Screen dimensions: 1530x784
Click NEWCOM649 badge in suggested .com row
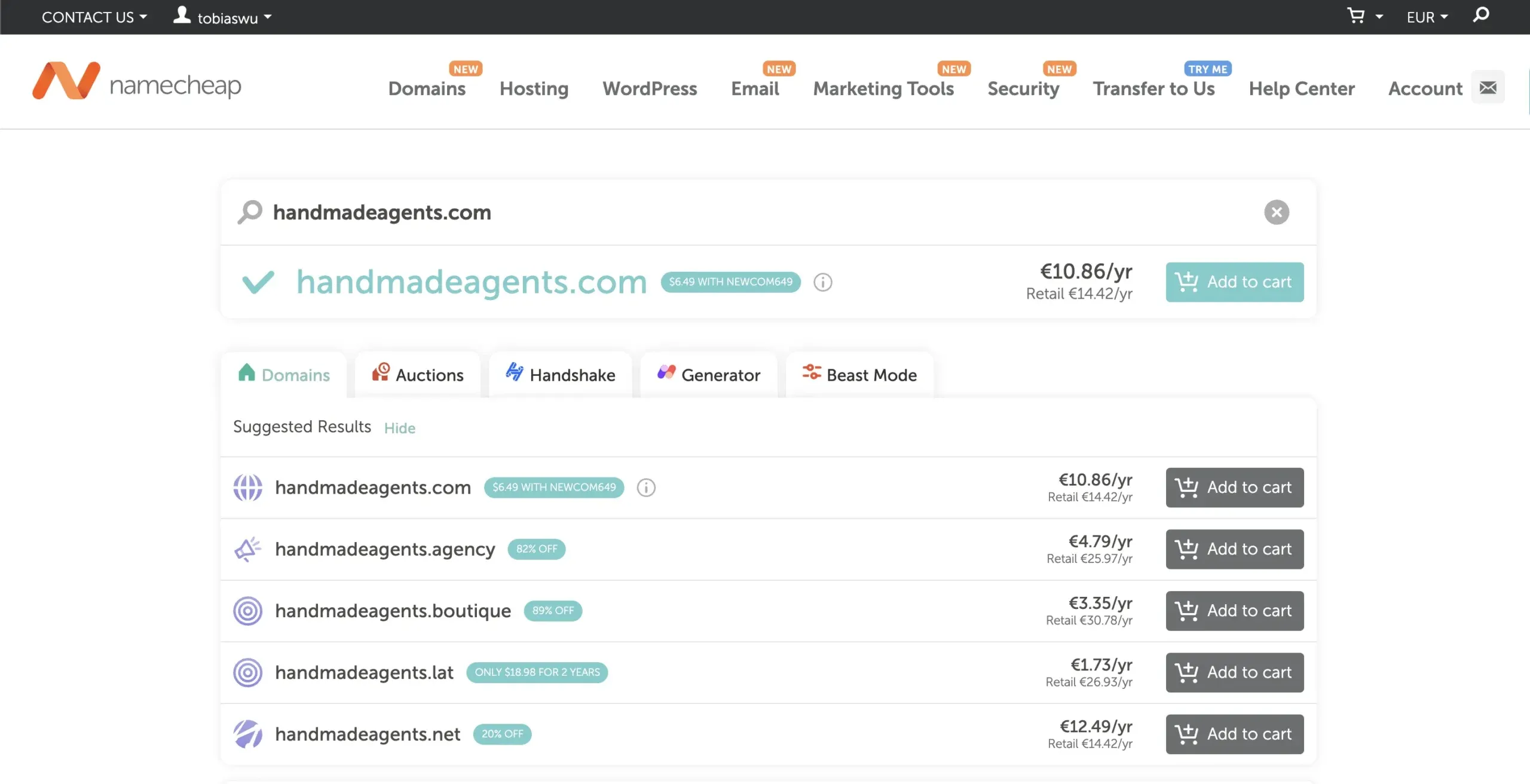pyautogui.click(x=554, y=488)
